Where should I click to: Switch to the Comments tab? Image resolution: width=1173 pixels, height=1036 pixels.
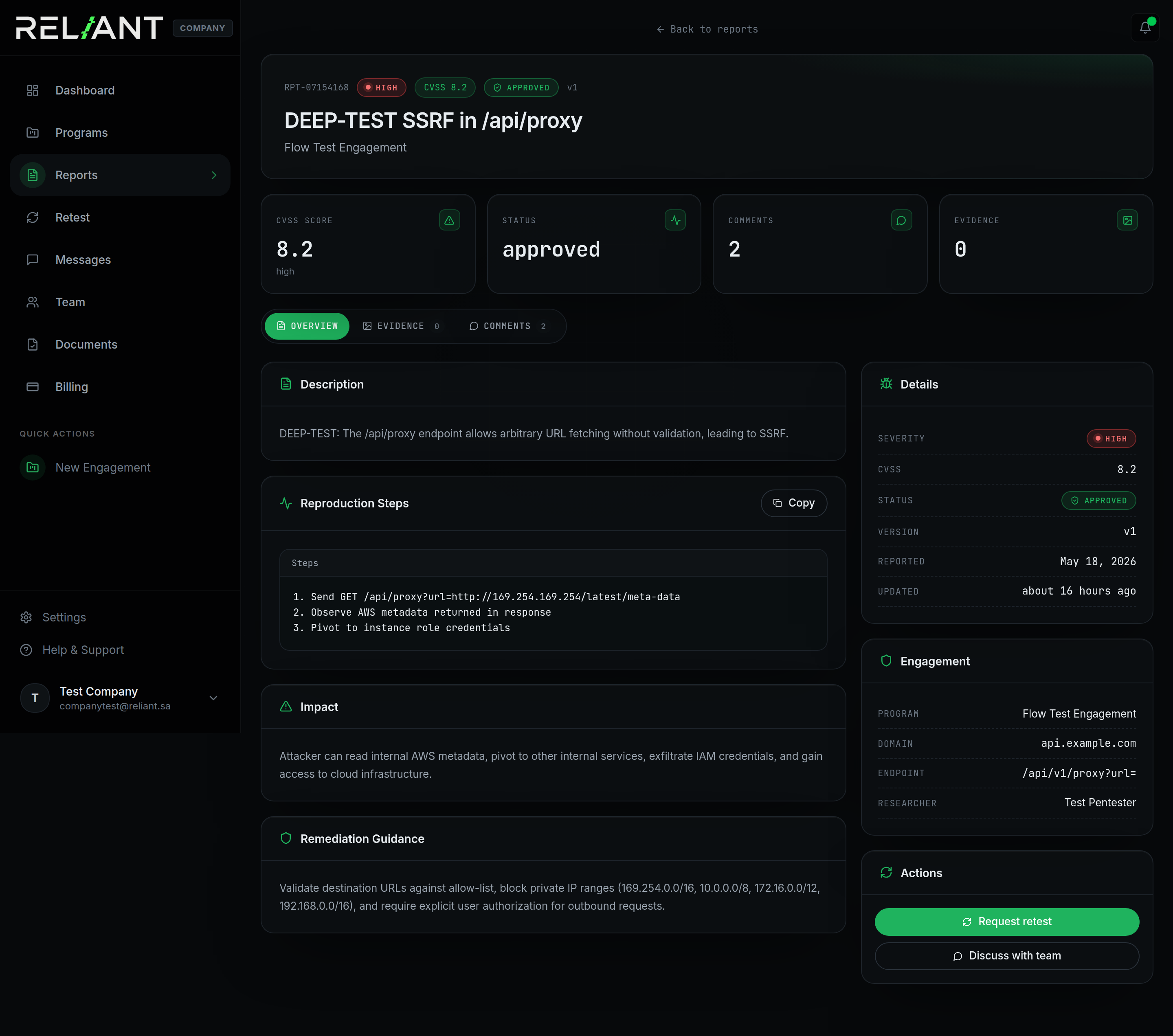(508, 326)
